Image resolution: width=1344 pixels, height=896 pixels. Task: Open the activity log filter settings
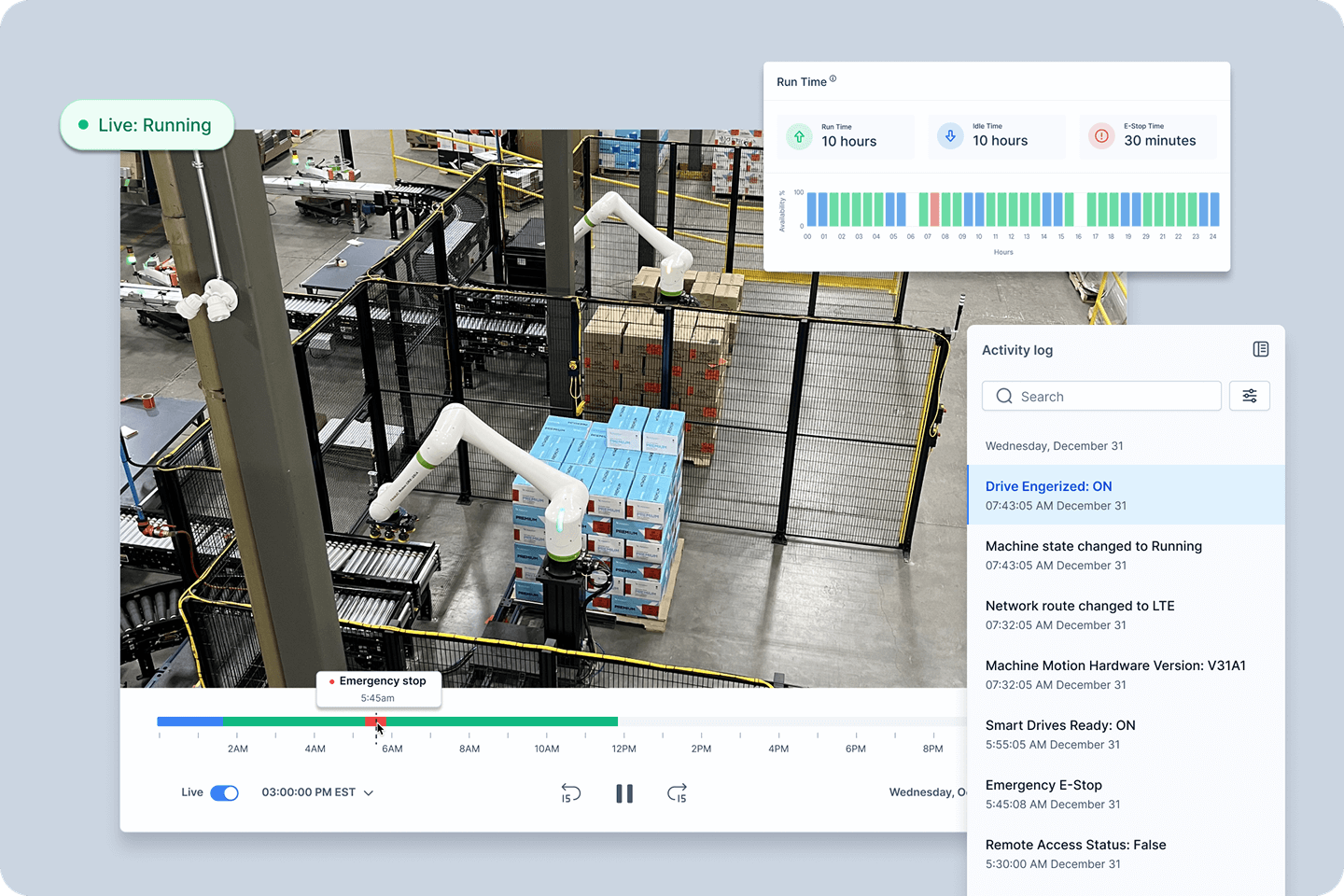(1249, 396)
